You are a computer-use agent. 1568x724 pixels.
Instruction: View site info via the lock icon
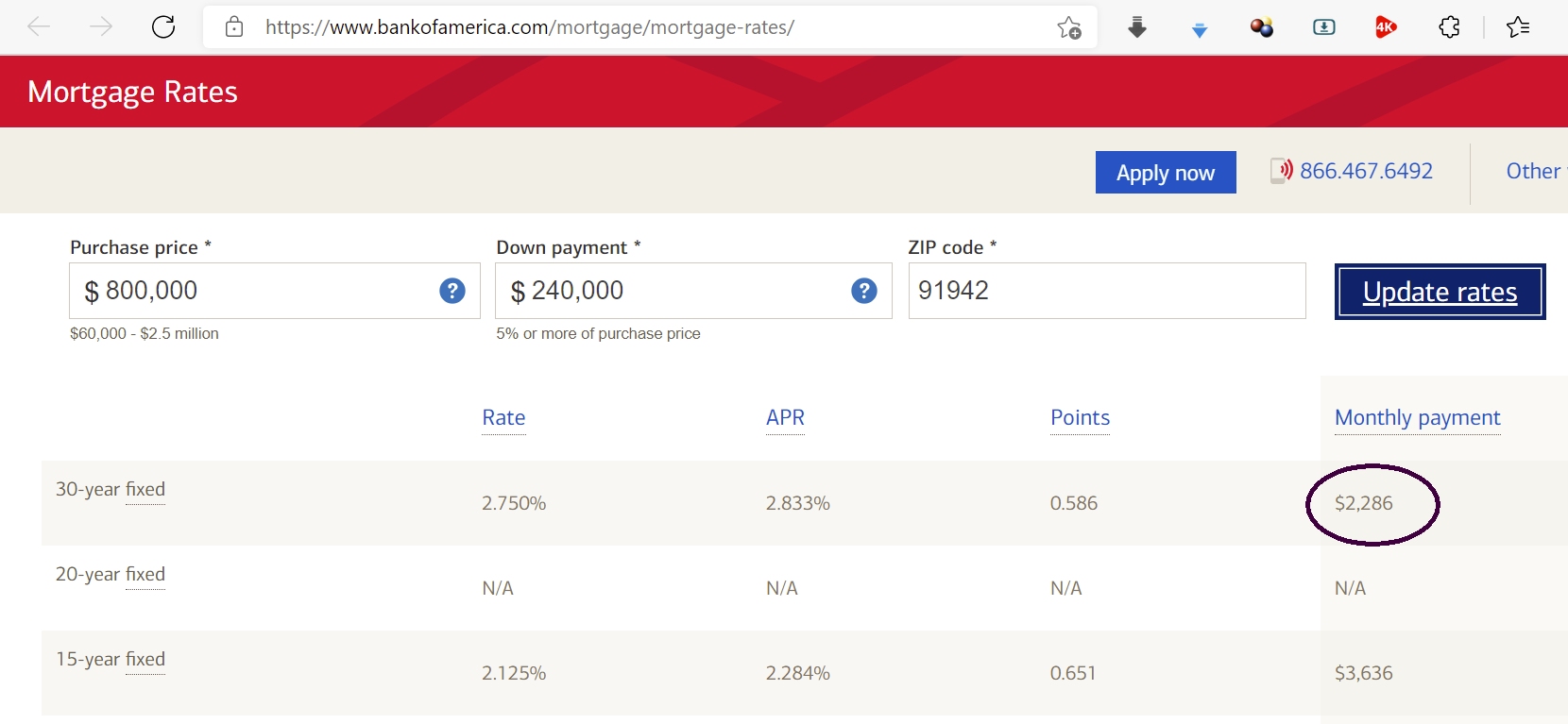pos(234,27)
